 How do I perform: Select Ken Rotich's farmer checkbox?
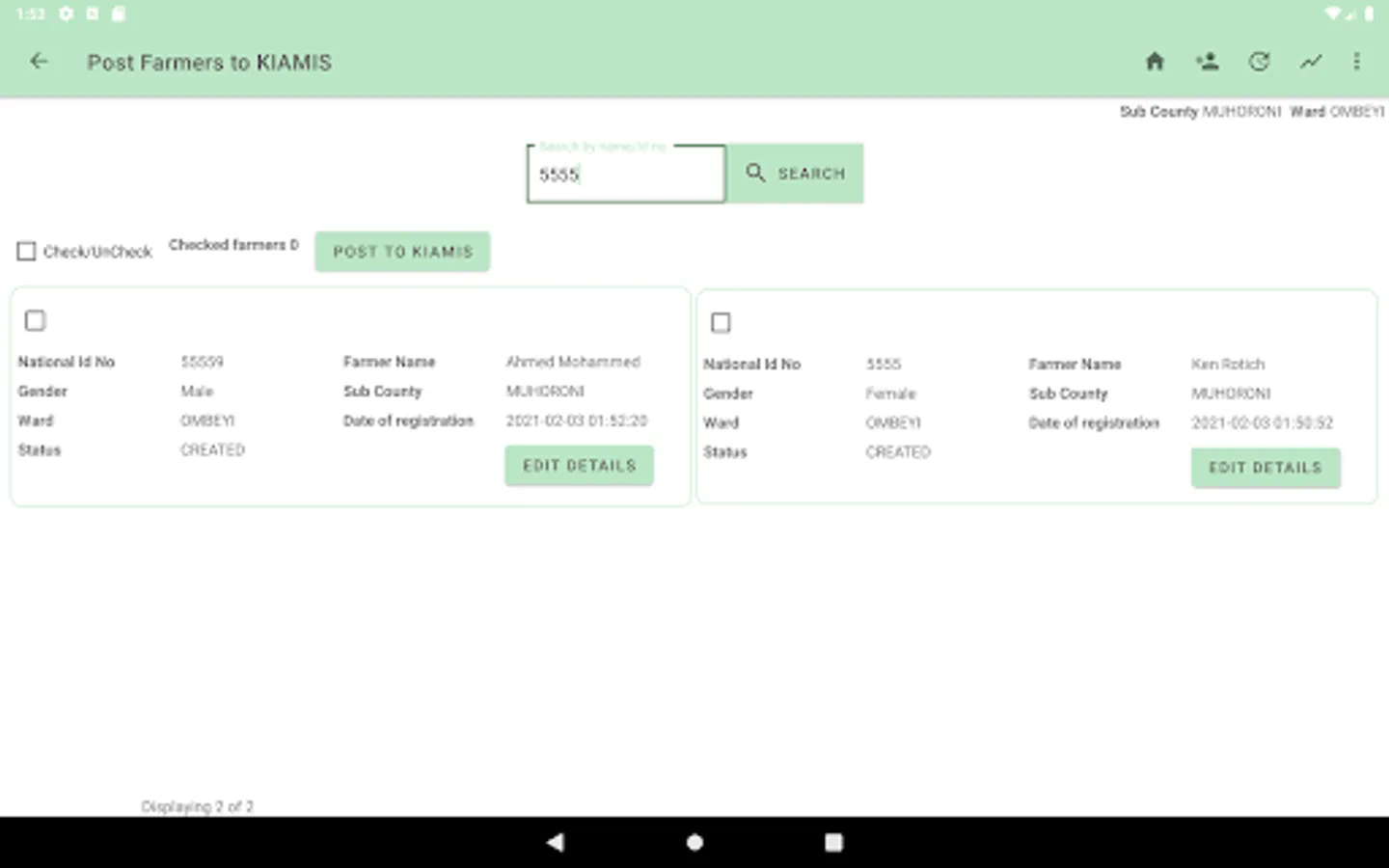pos(721,322)
